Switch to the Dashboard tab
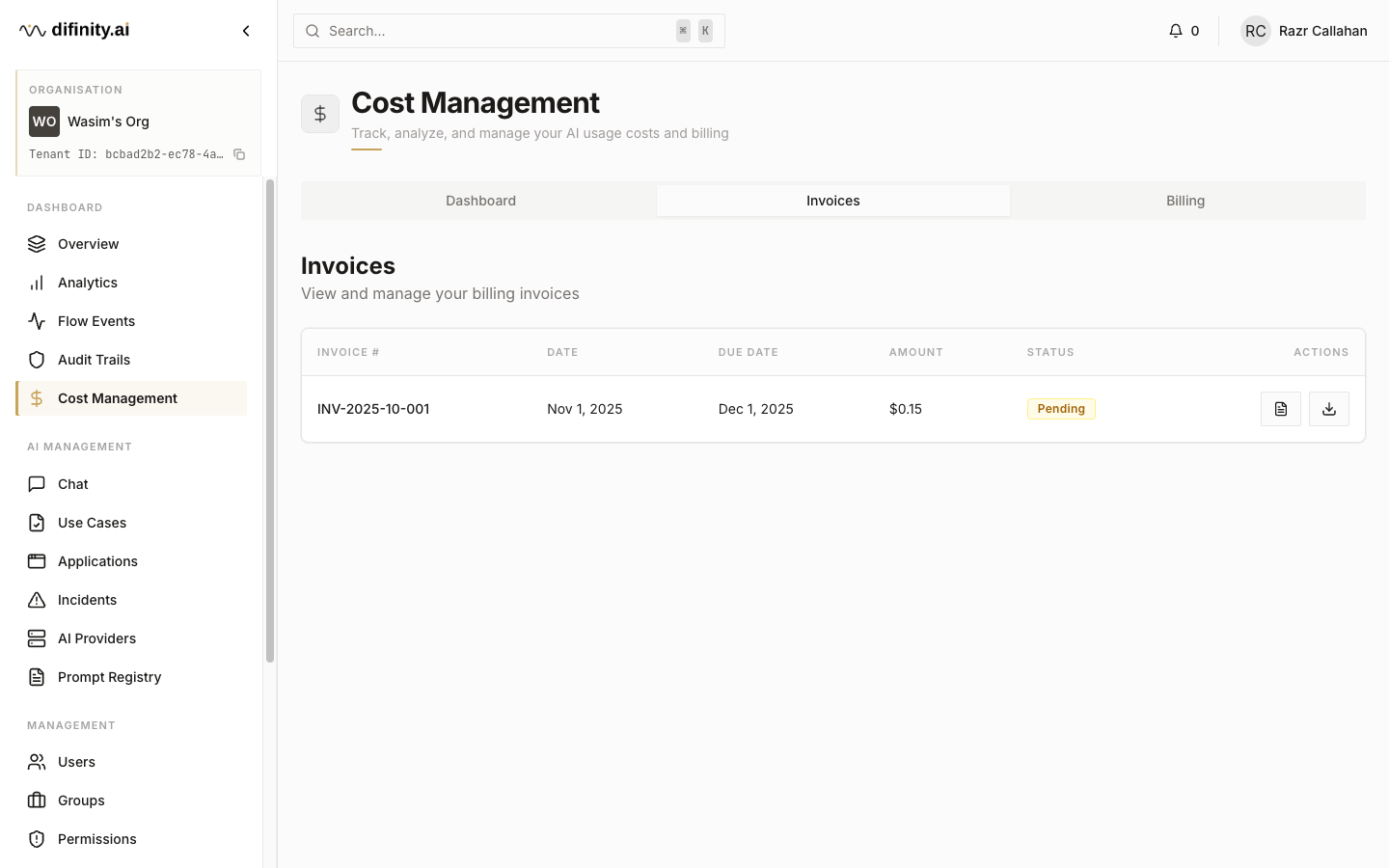 [x=480, y=201]
